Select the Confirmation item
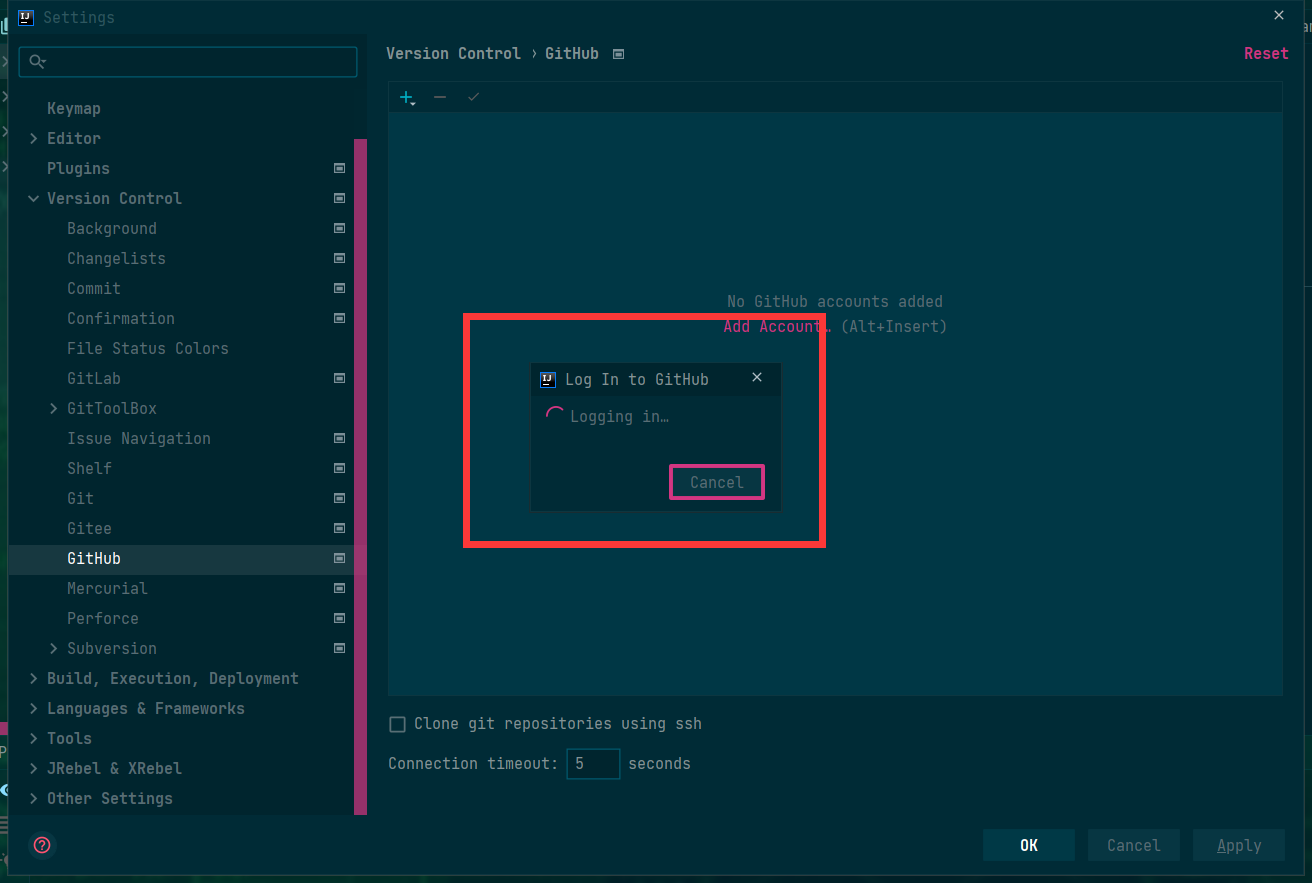This screenshot has height=883, width=1312. (x=121, y=318)
